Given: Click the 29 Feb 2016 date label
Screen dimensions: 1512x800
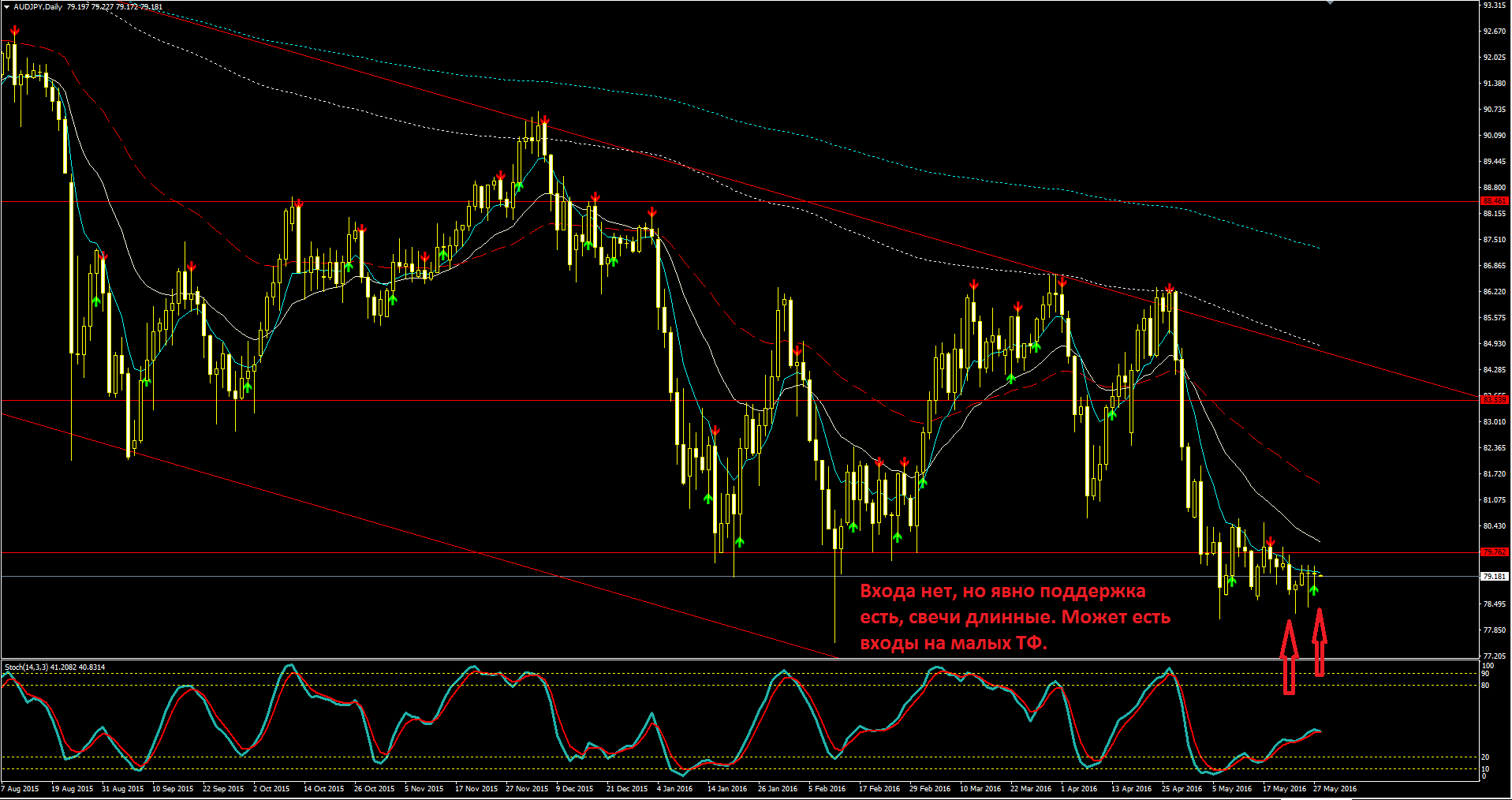Looking at the screenshot, I should [x=930, y=789].
